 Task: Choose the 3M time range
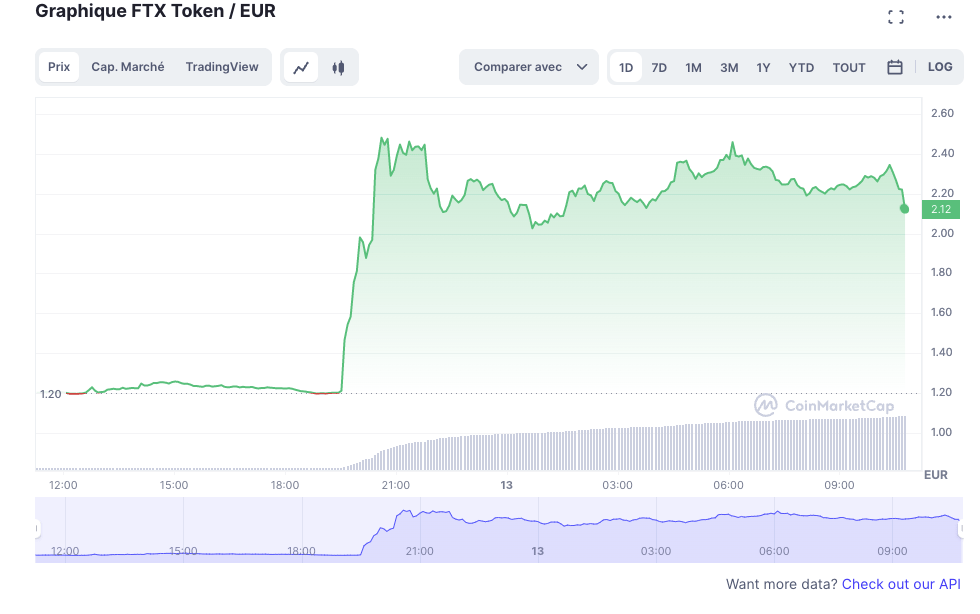[729, 68]
